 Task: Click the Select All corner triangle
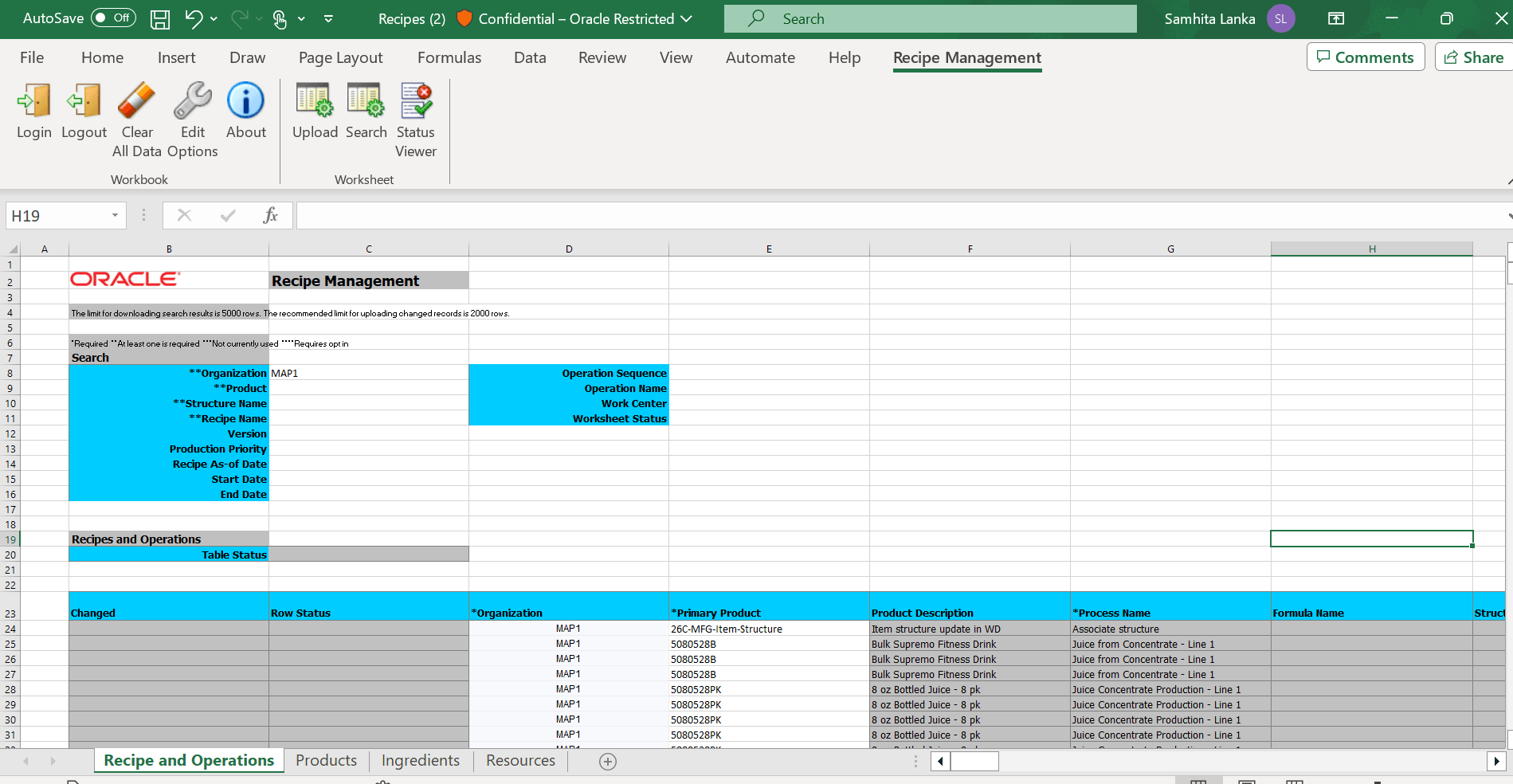click(x=13, y=249)
